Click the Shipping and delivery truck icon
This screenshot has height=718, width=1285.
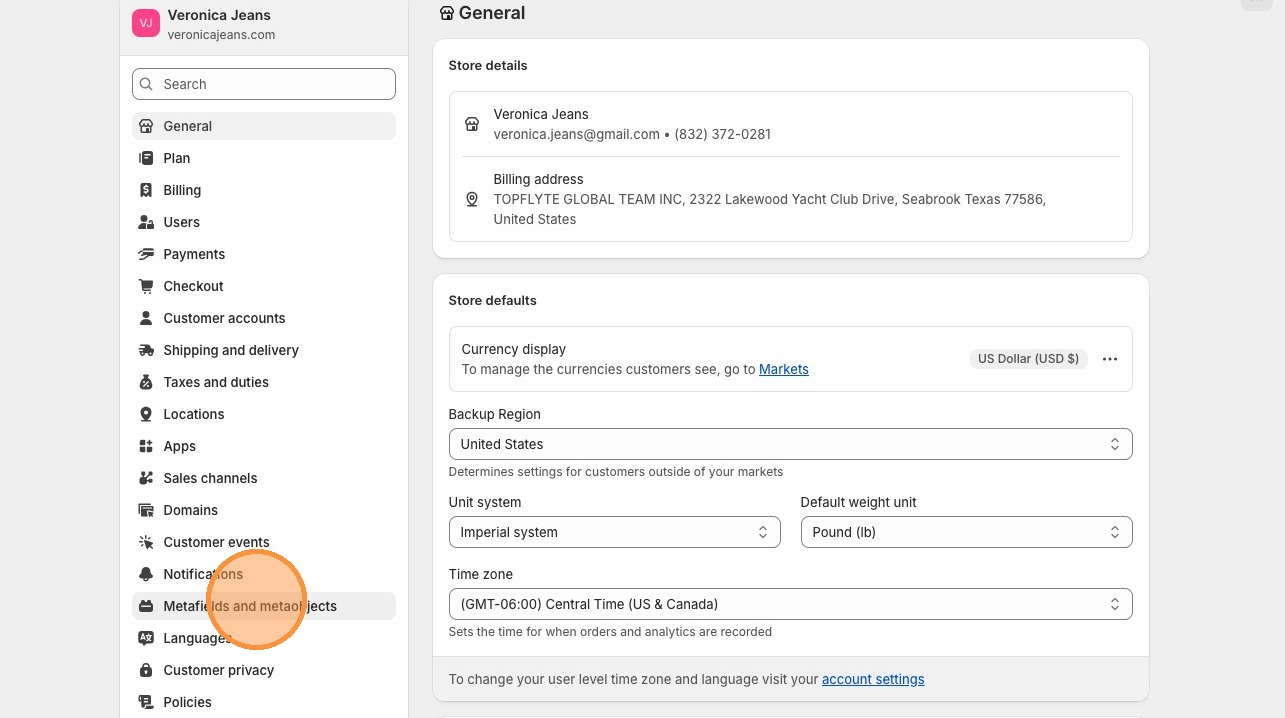coord(146,350)
